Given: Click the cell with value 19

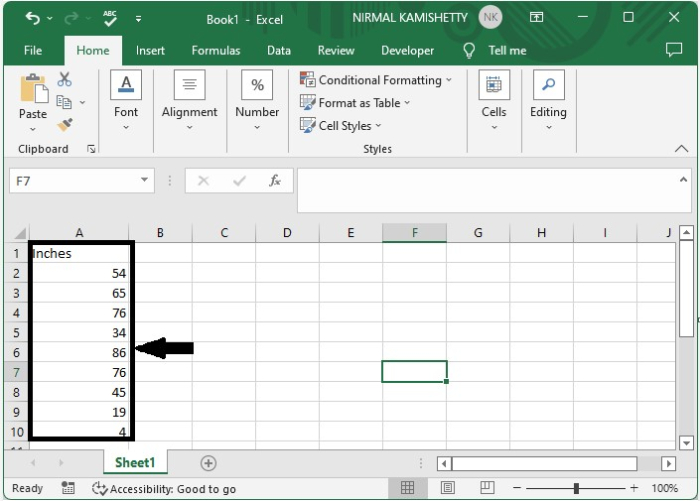Looking at the screenshot, I should (79, 412).
